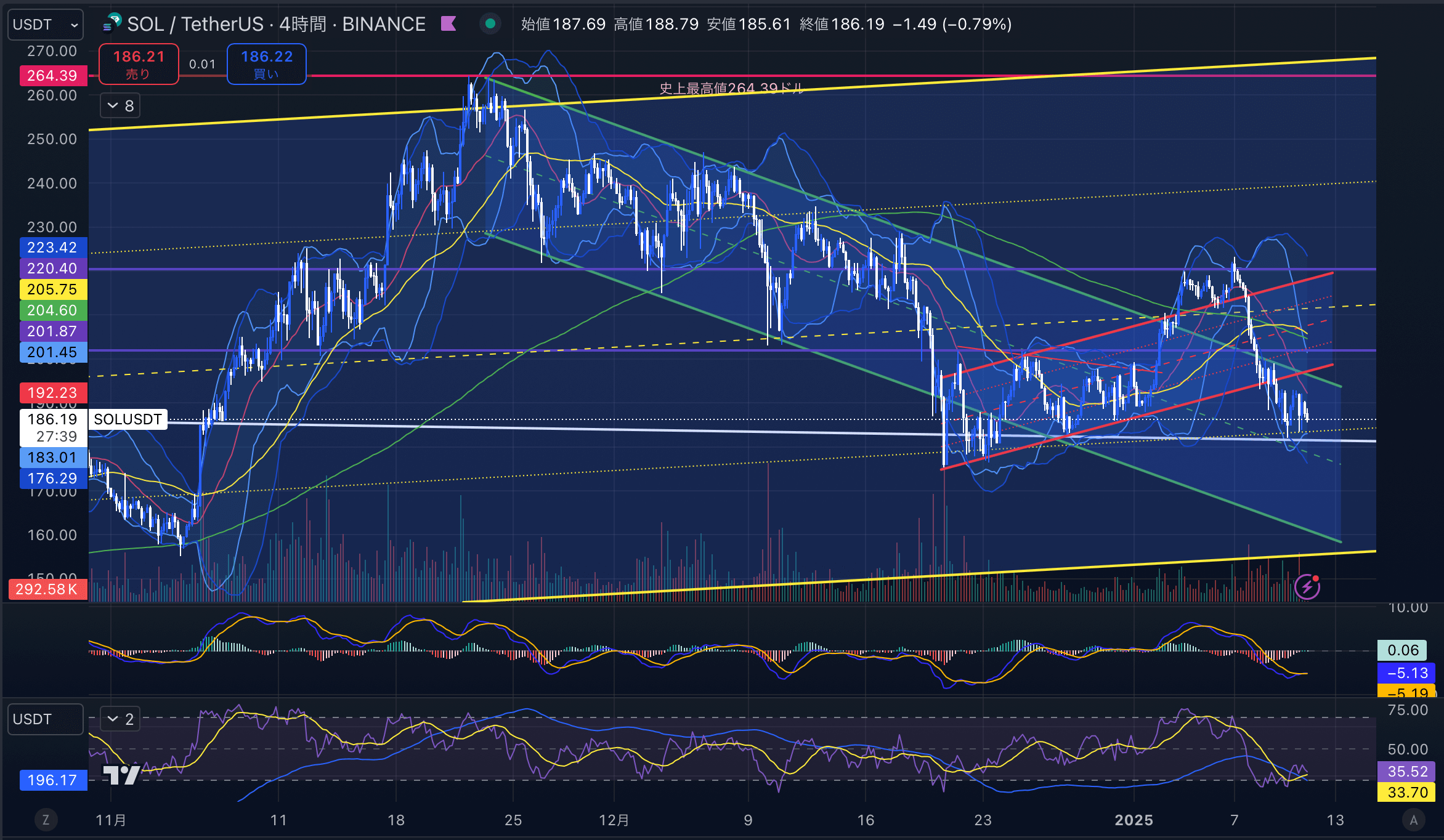Click the 201.45 light blue price label
Image resolution: width=1444 pixels, height=840 pixels.
point(52,352)
